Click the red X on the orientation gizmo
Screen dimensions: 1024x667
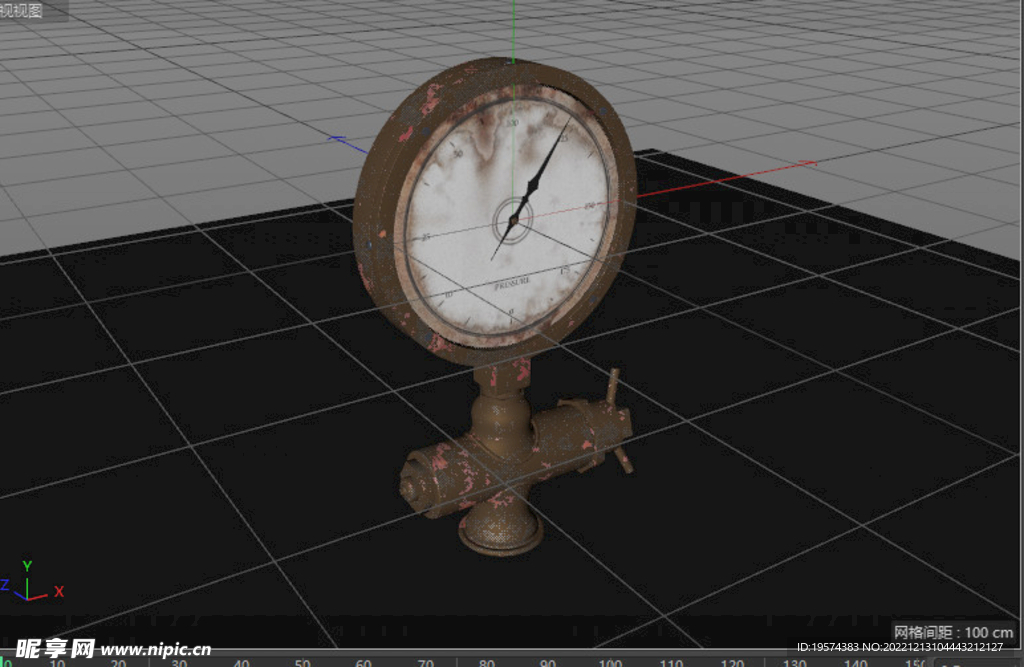tap(59, 591)
